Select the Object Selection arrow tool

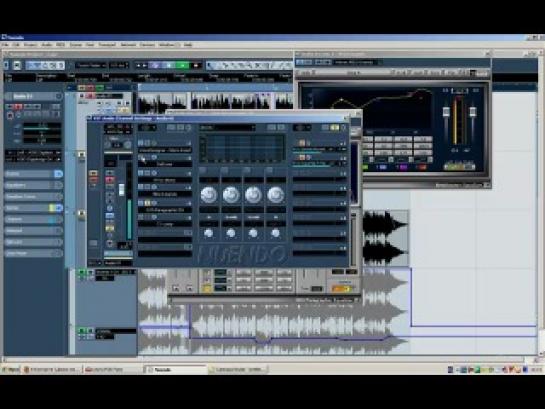[x=211, y=65]
